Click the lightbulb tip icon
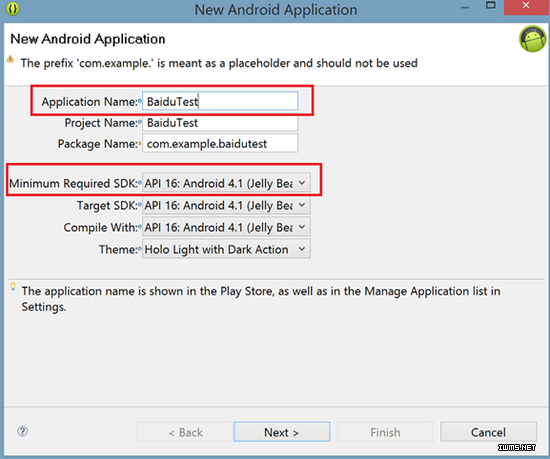This screenshot has height=459, width=550. [13, 286]
